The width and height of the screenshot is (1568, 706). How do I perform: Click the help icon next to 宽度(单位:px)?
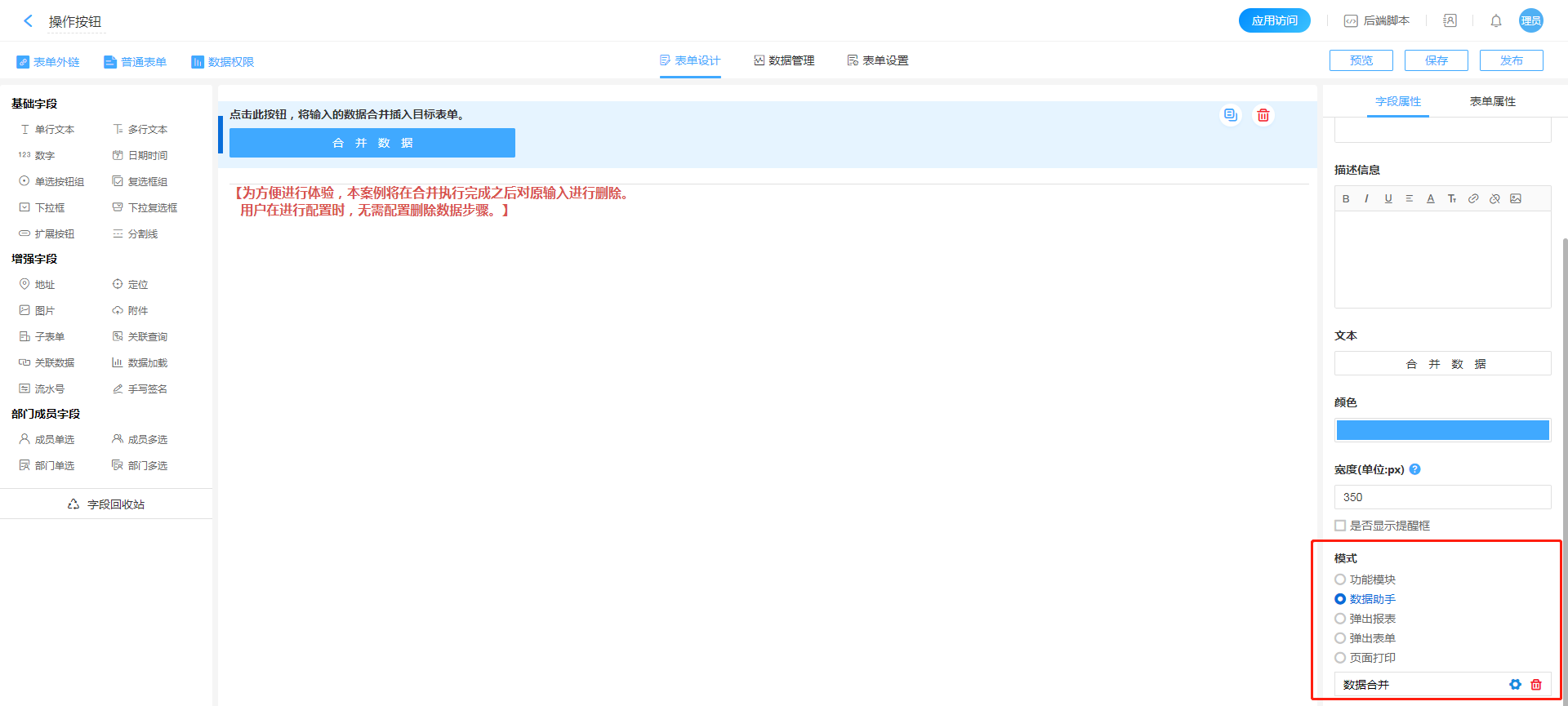pyautogui.click(x=1415, y=469)
